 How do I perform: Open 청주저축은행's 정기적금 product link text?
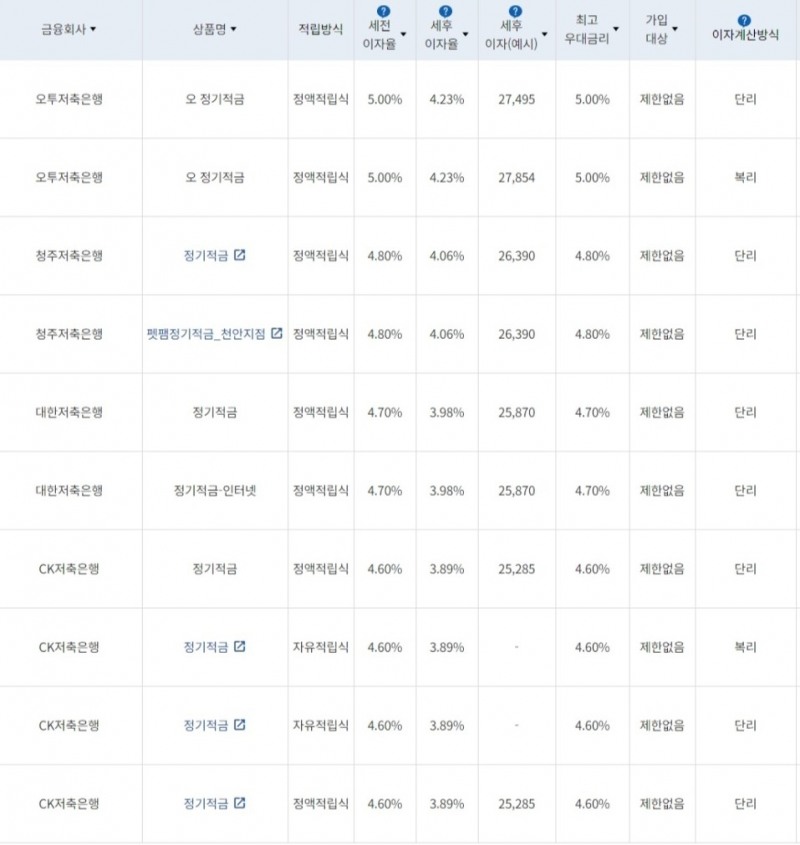coord(206,255)
